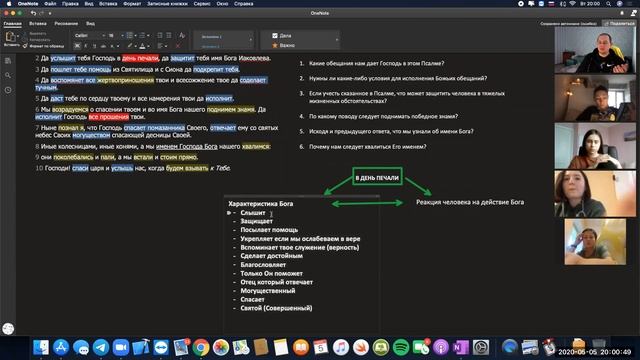Toggle the Дела to-do tag checkbox
Screen dimensions: 640x360
tap(275, 36)
